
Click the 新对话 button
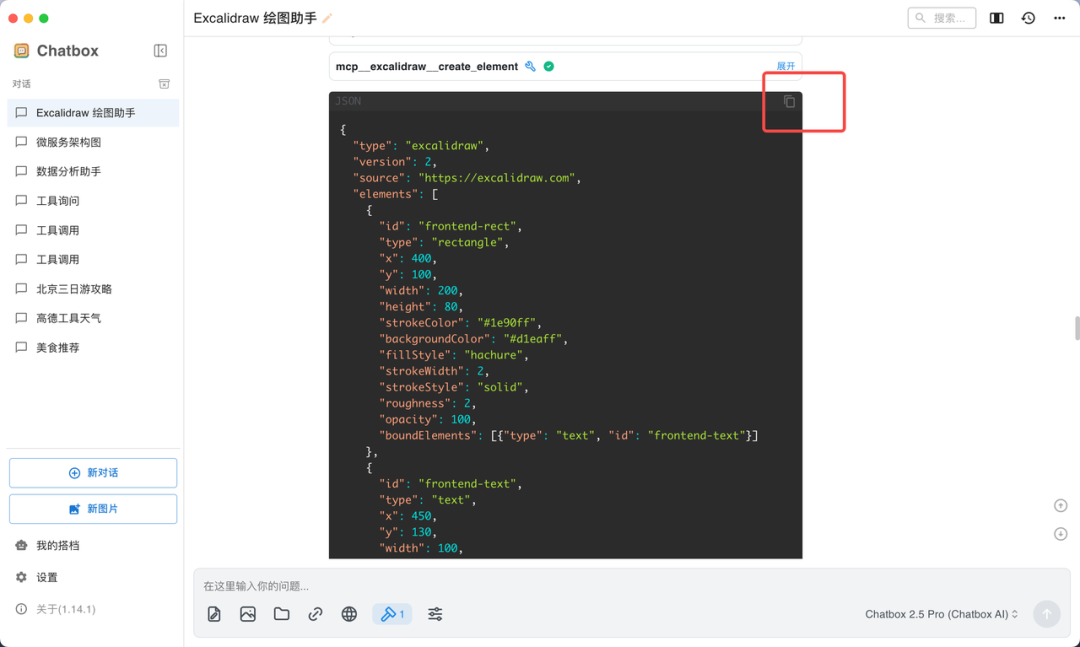coord(93,473)
